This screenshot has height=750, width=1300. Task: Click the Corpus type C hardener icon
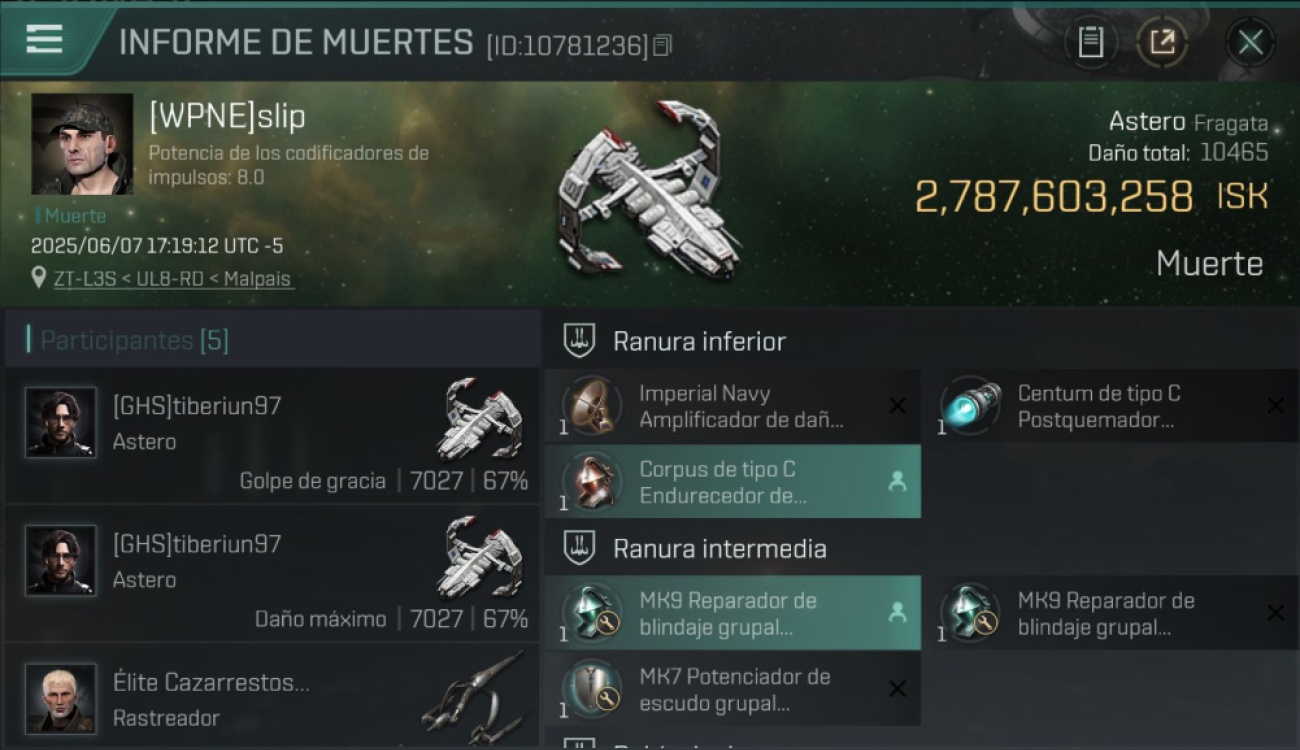pos(592,481)
